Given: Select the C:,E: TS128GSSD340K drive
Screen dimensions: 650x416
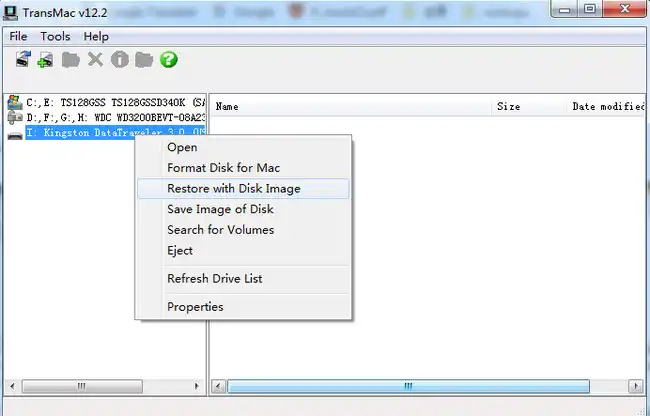Looking at the screenshot, I should pos(116,102).
